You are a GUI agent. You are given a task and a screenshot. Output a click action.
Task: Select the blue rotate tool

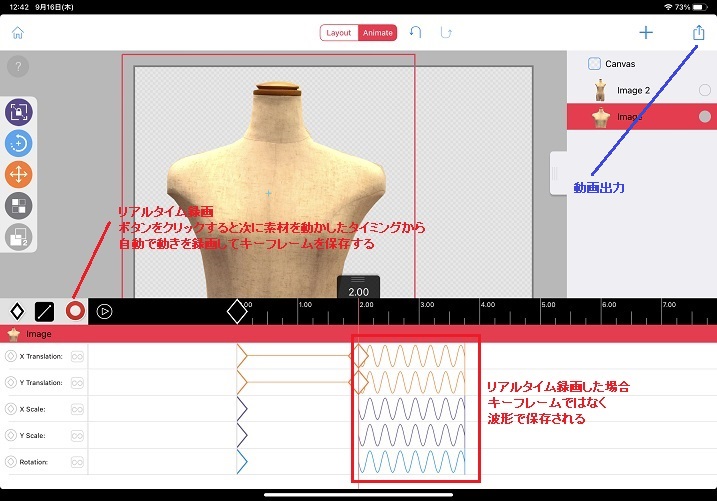click(x=19, y=143)
